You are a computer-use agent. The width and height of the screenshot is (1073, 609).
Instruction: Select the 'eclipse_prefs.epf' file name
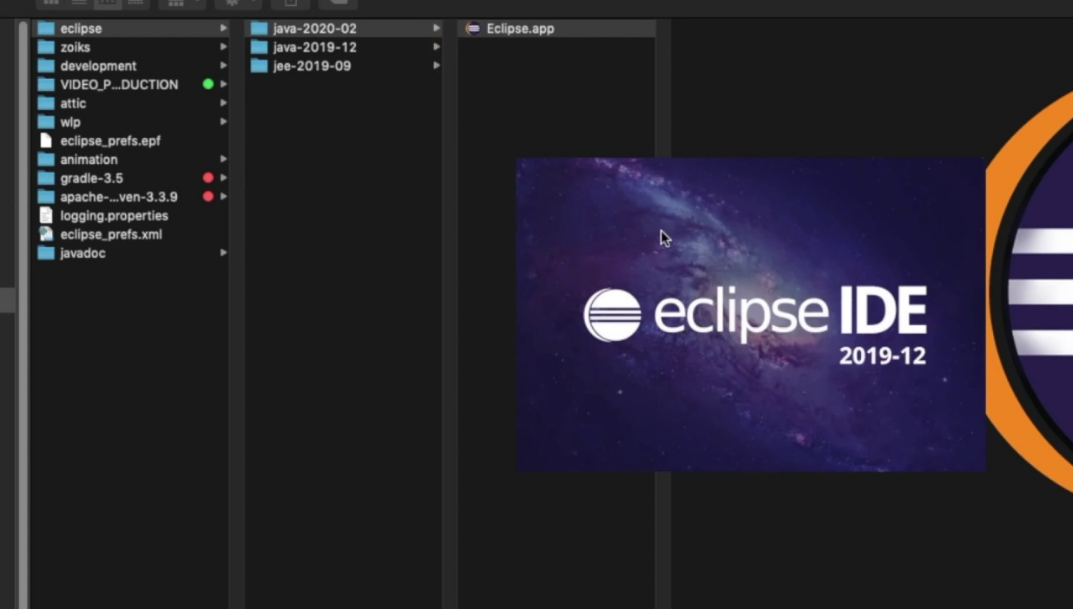[x=110, y=141]
